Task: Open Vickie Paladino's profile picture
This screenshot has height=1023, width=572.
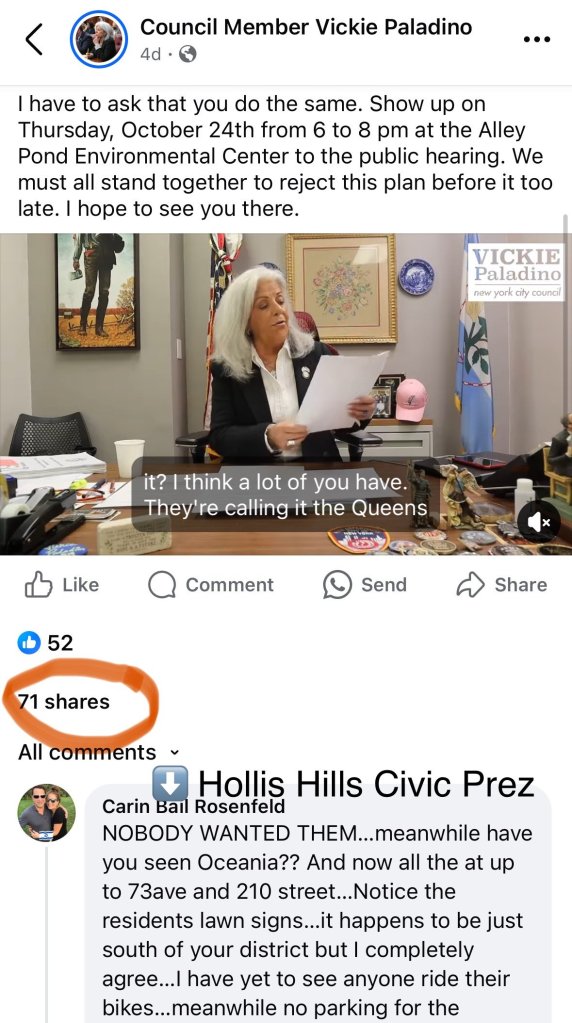Action: coord(98,40)
